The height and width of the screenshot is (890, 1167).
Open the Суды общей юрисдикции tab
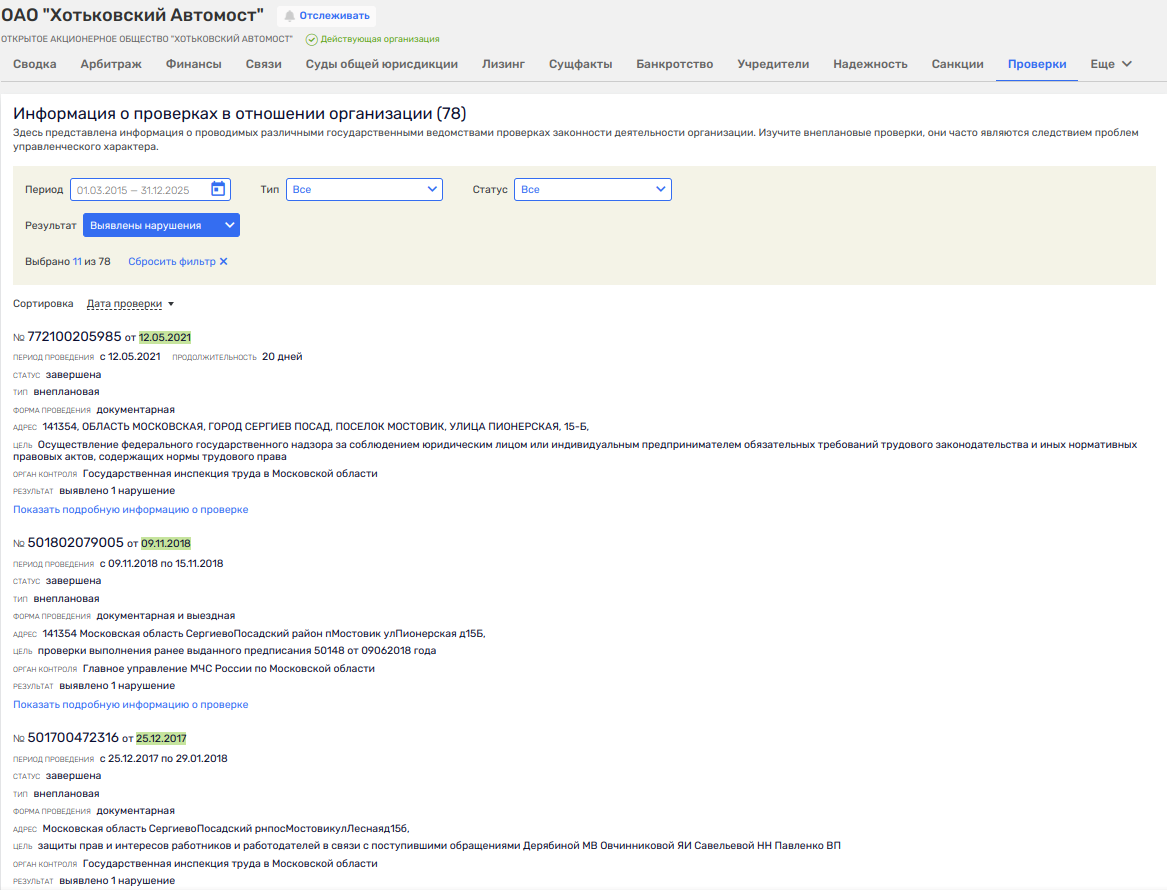point(382,64)
